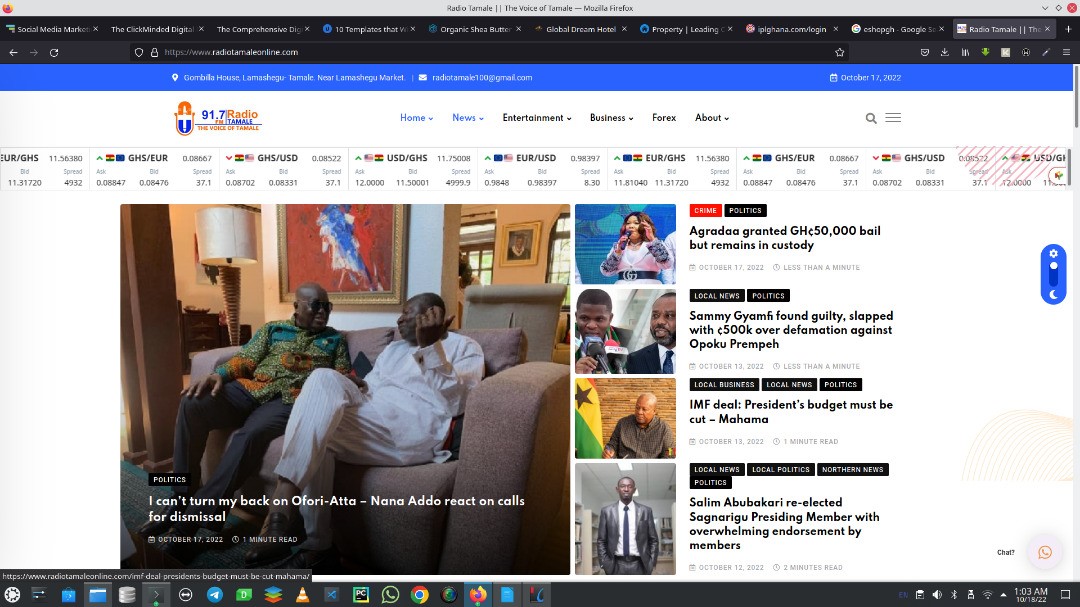
Task: Open Telegram from the taskbar
Action: pyautogui.click(x=214, y=595)
